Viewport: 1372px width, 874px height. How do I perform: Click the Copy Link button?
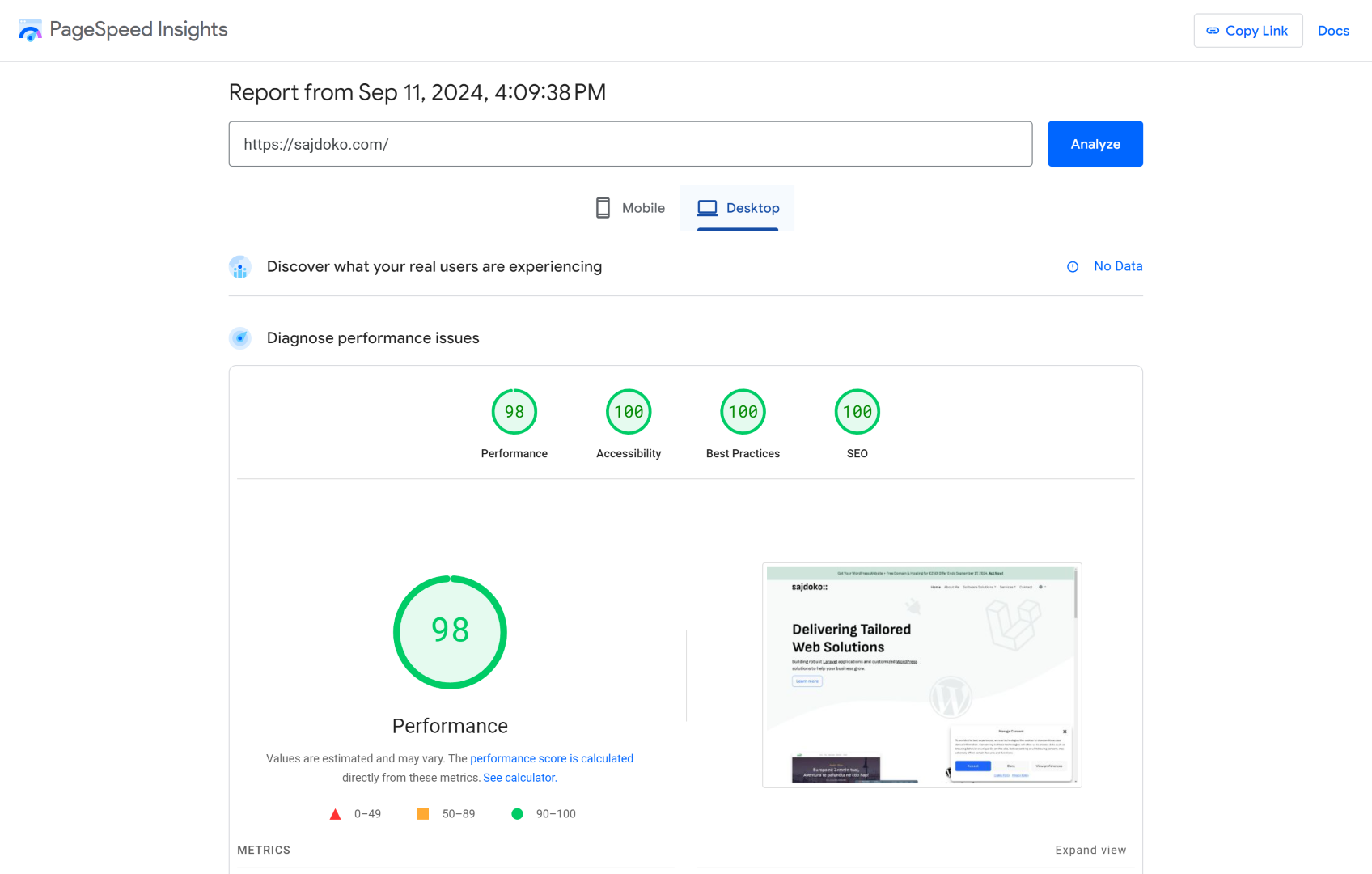[x=1247, y=31]
